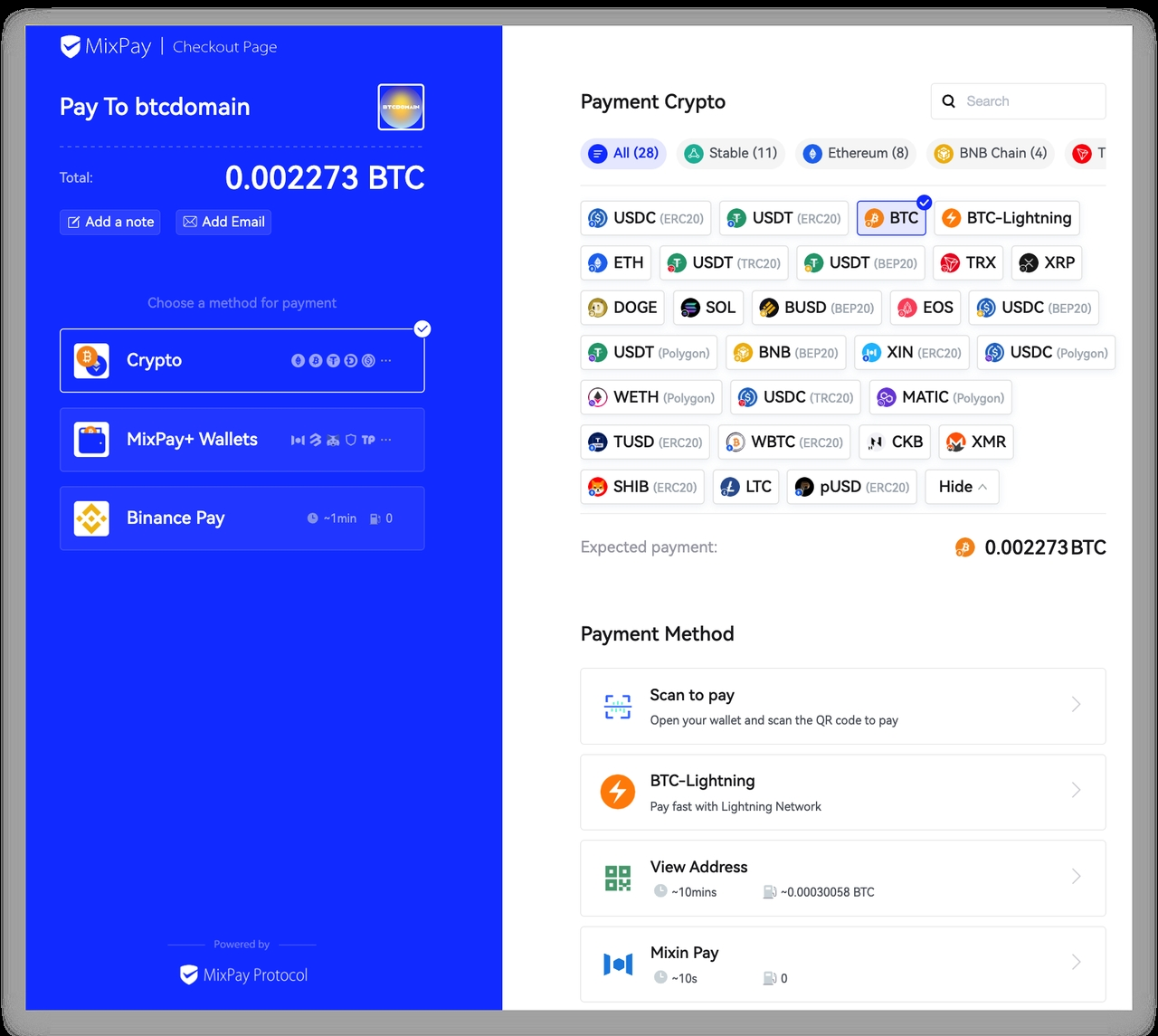The width and height of the screenshot is (1158, 1036).
Task: Expand Mixin Pay via chevron arrow
Action: click(1076, 963)
